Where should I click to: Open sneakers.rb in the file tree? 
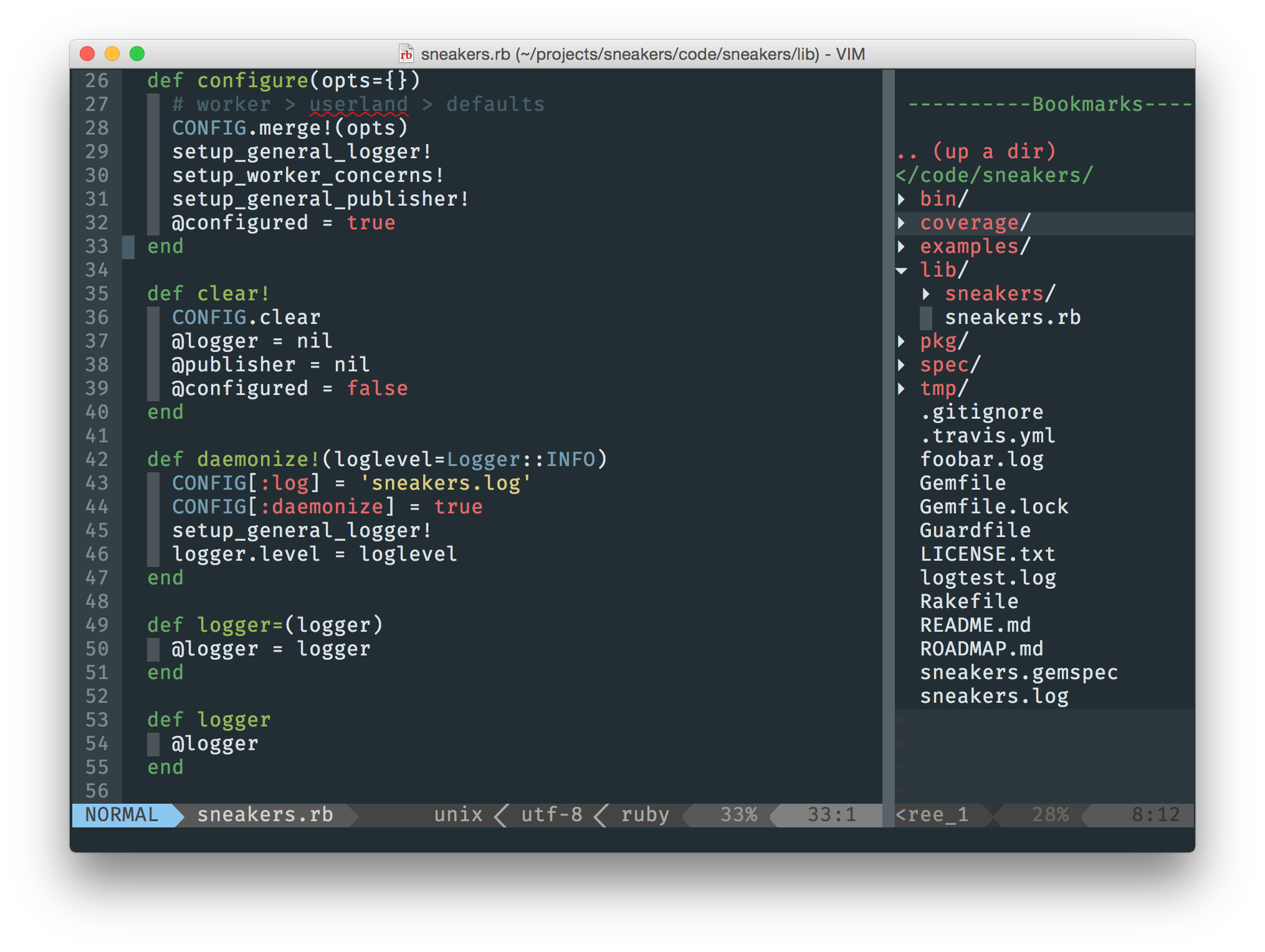(x=1012, y=318)
